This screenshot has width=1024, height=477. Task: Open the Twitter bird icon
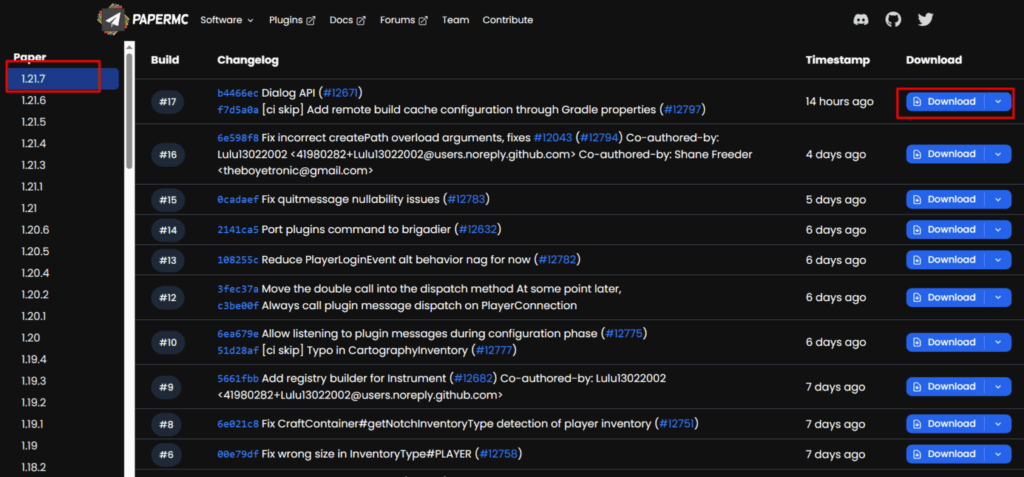coord(925,20)
